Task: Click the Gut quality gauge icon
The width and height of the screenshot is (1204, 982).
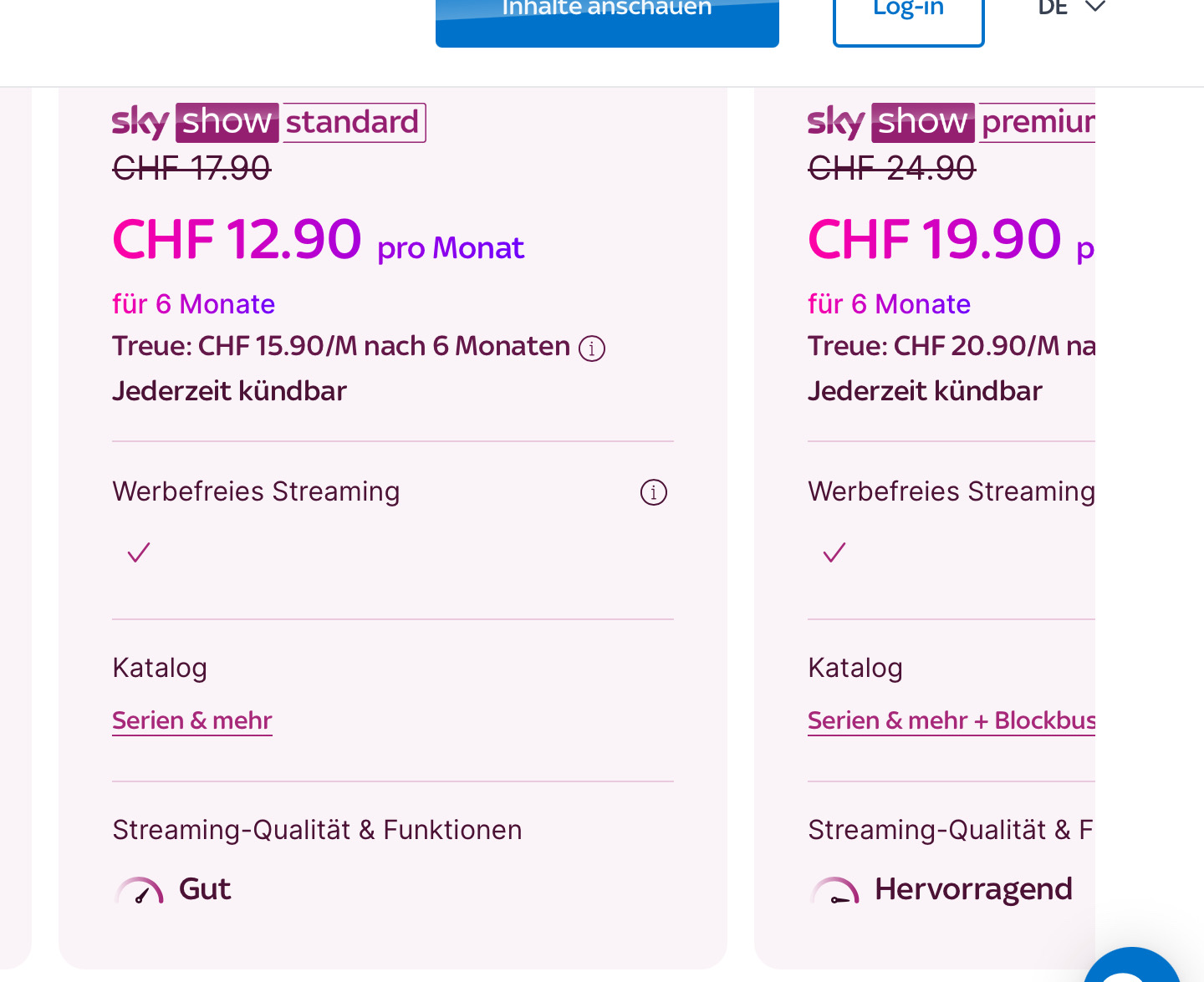Action: (x=139, y=891)
